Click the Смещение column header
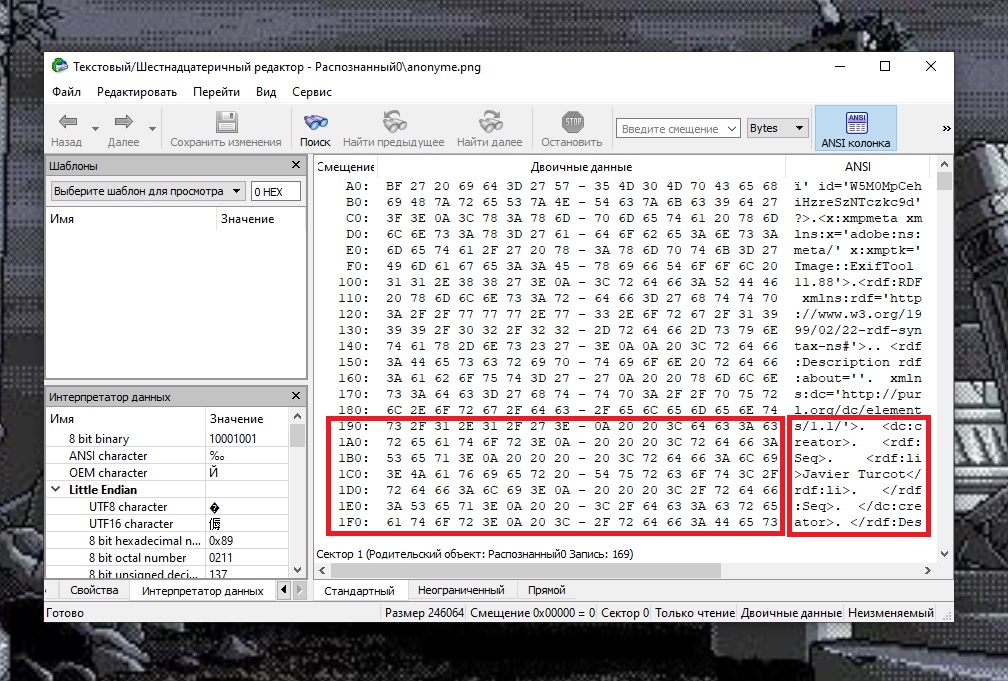 346,167
